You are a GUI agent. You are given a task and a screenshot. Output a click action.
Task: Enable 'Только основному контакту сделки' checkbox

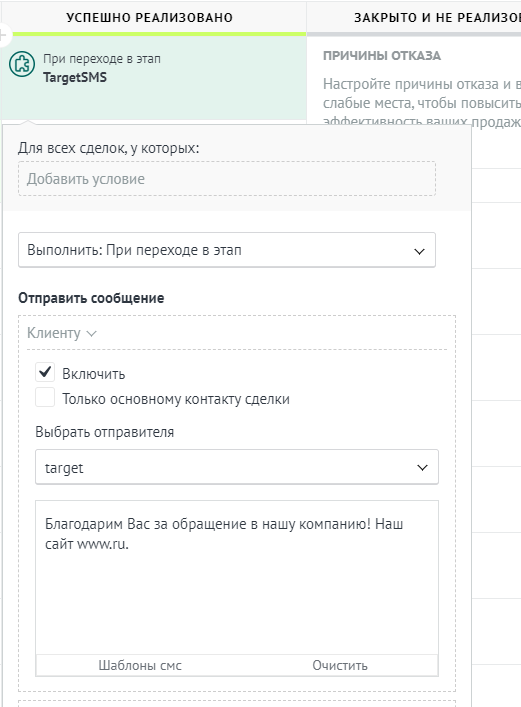pyautogui.click(x=45, y=398)
